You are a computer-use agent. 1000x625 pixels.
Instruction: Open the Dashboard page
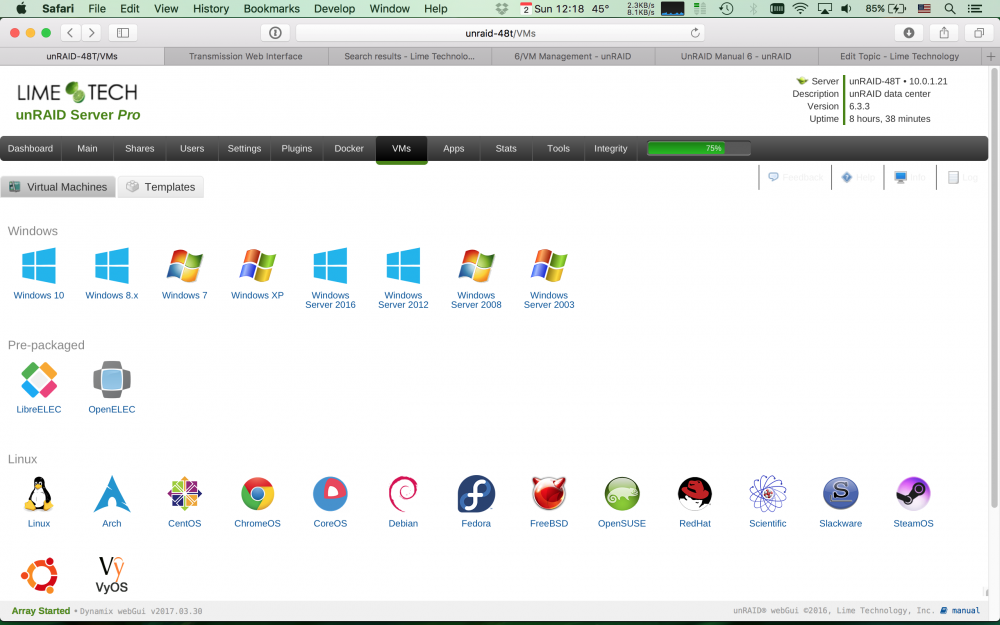30,149
